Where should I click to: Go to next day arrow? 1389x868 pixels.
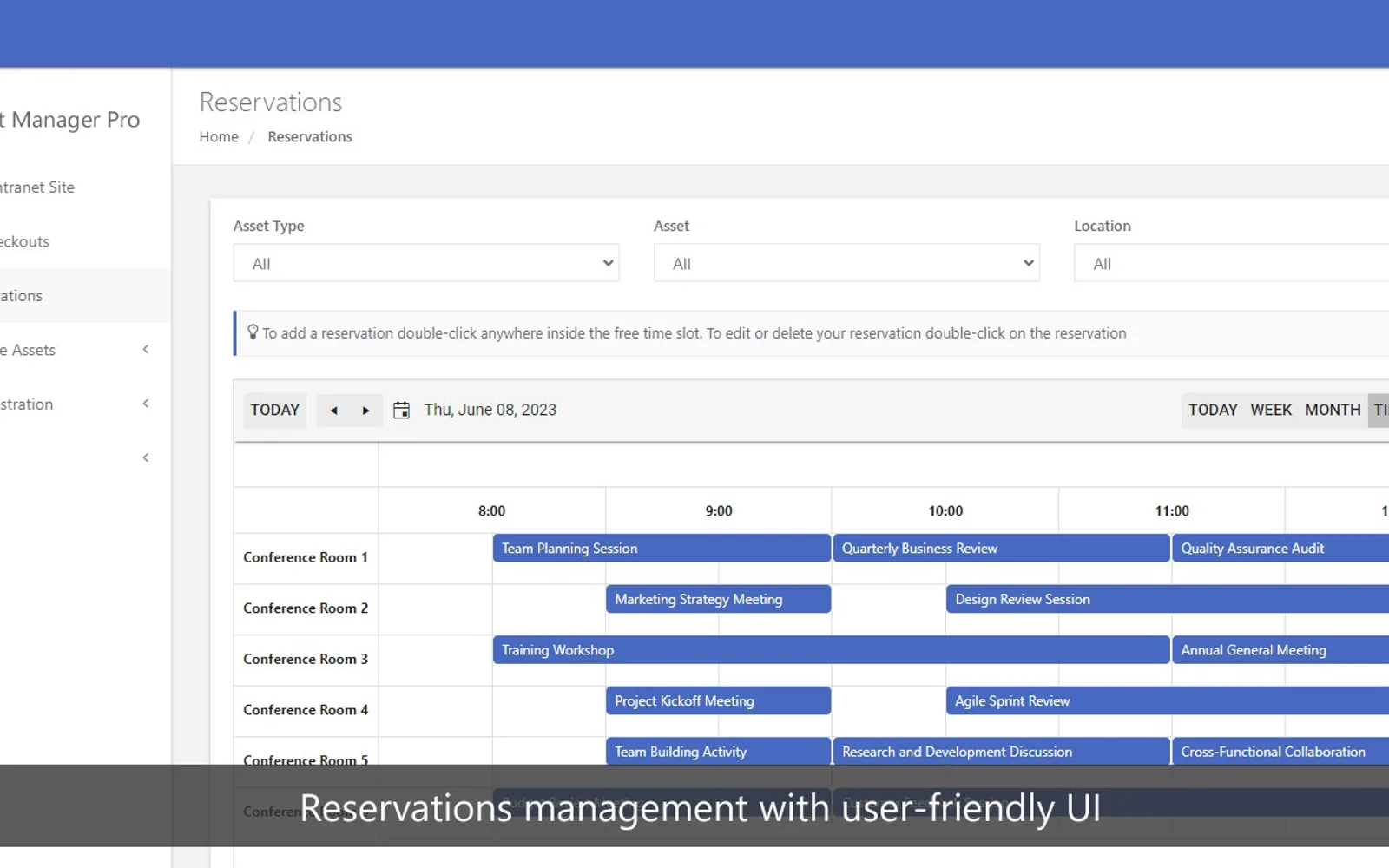[x=365, y=411]
